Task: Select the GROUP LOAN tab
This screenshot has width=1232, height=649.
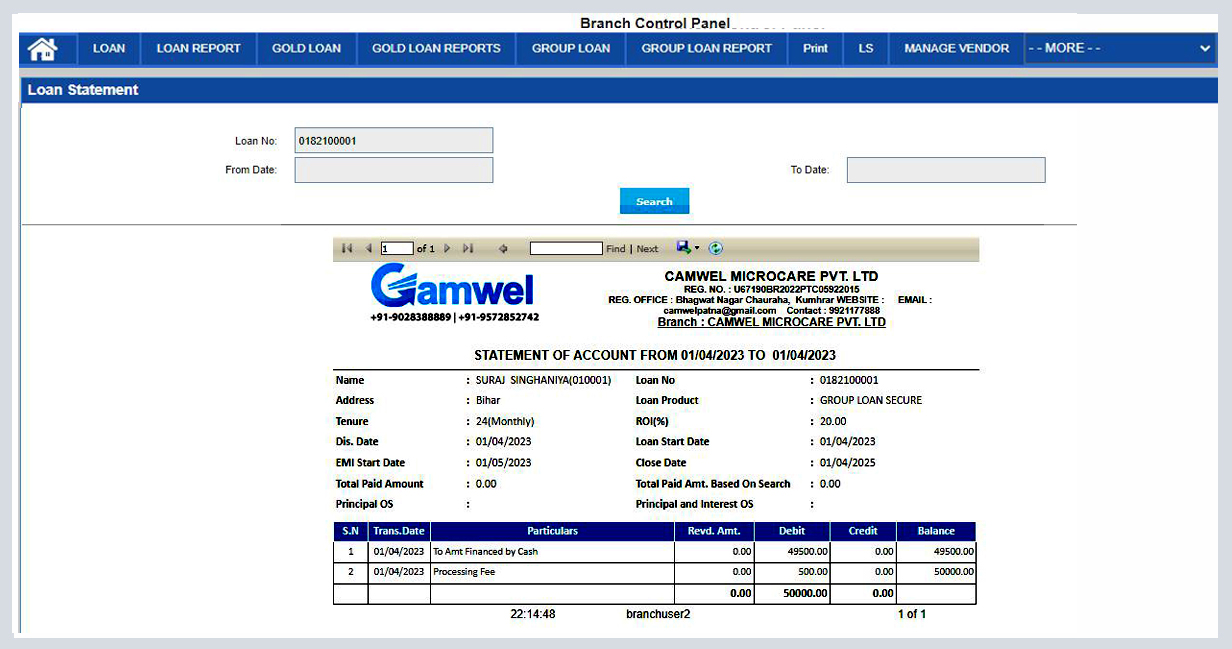Action: click(x=570, y=48)
